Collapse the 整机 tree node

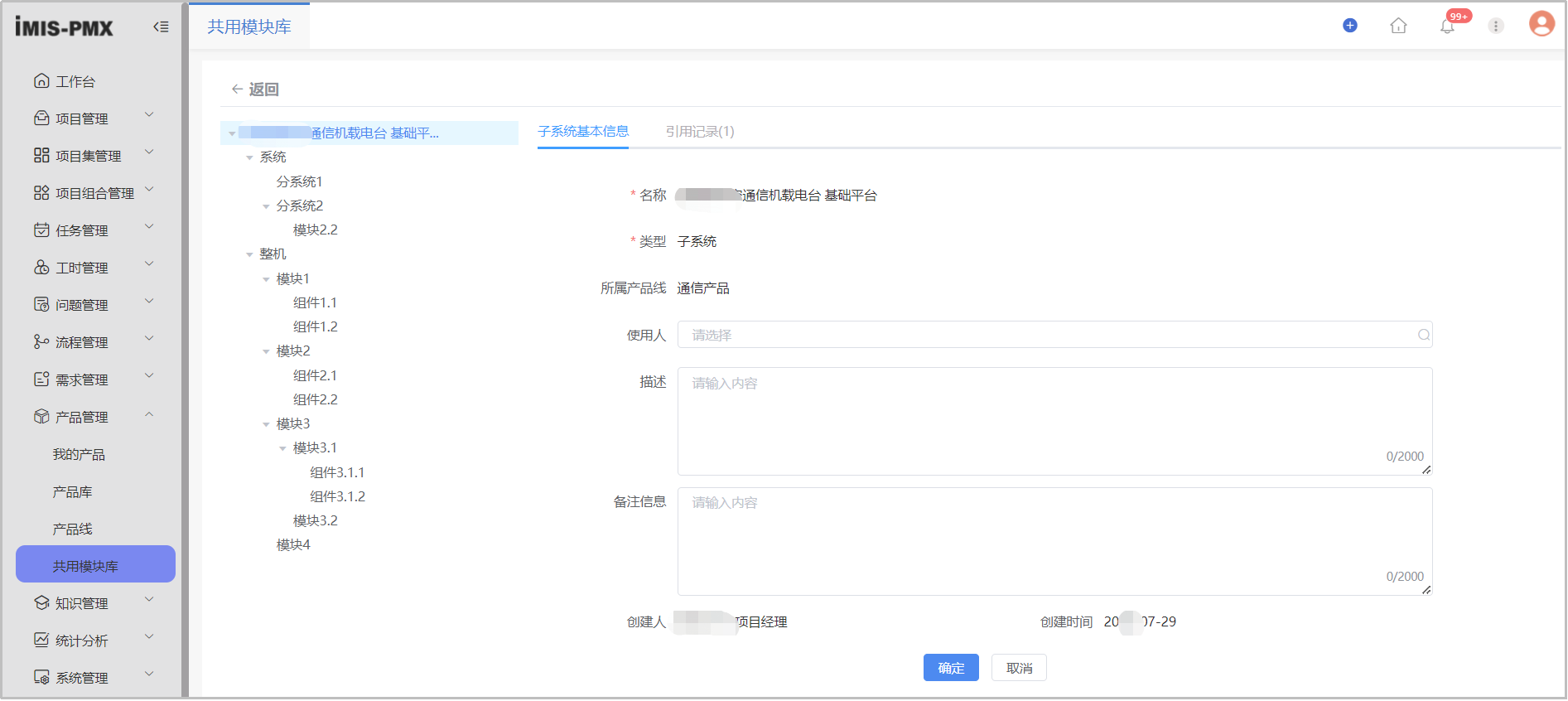point(249,254)
